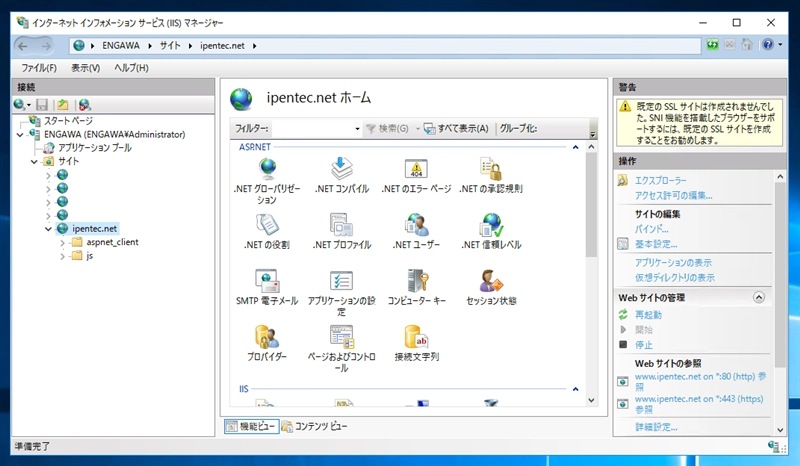Click サイト in the address breadcrumb
Image resolution: width=800 pixels, height=466 pixels.
[170, 45]
